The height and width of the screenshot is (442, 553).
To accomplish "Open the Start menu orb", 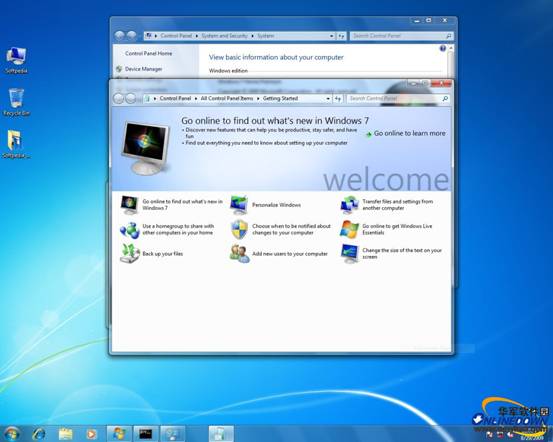I will click(11, 434).
